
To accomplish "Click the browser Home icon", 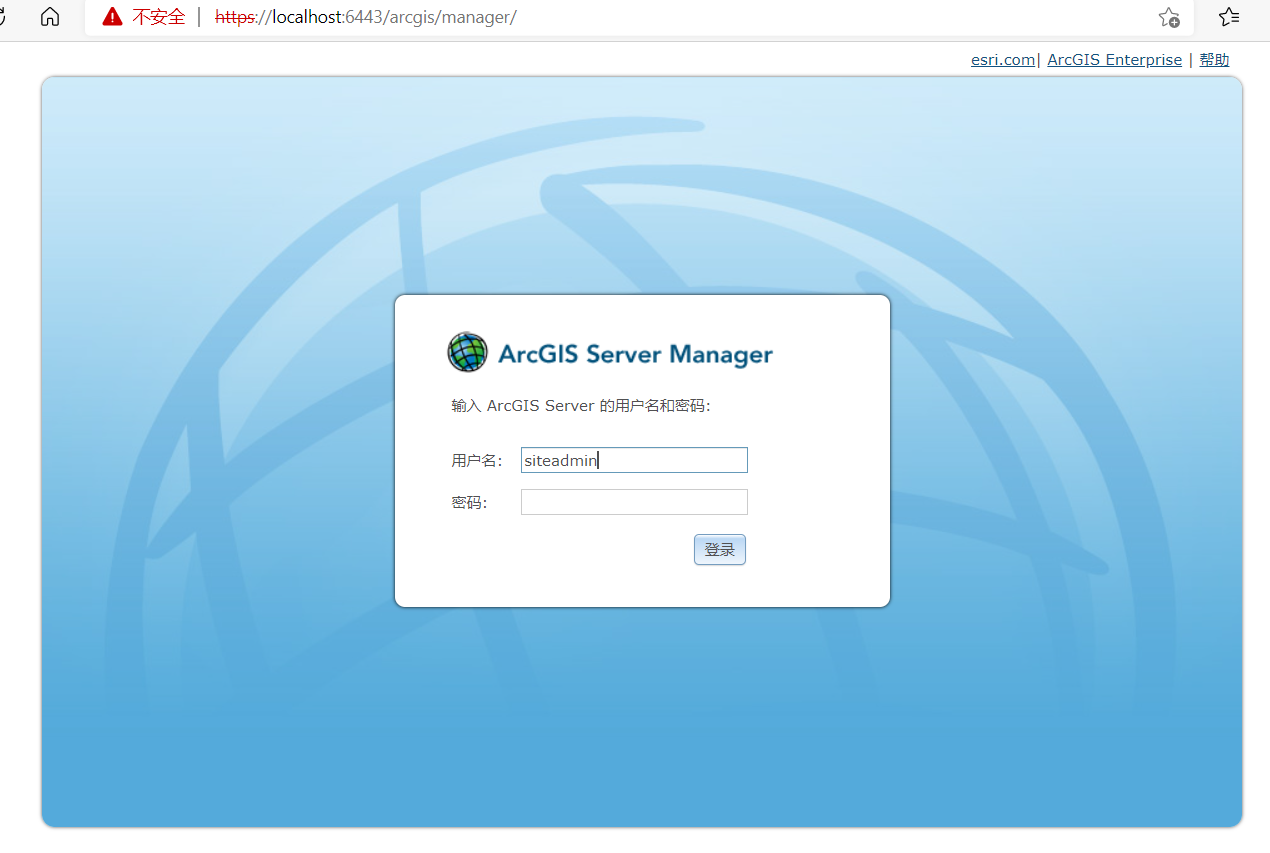I will [x=49, y=17].
